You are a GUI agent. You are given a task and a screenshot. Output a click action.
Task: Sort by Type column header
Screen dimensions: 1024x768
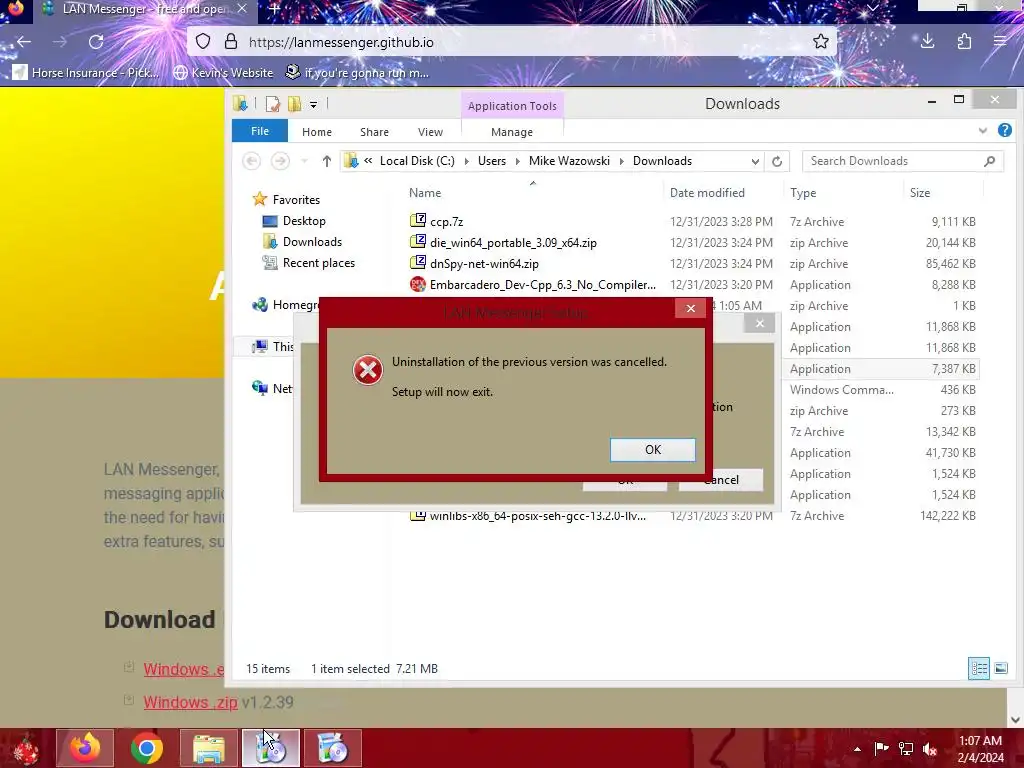click(803, 193)
